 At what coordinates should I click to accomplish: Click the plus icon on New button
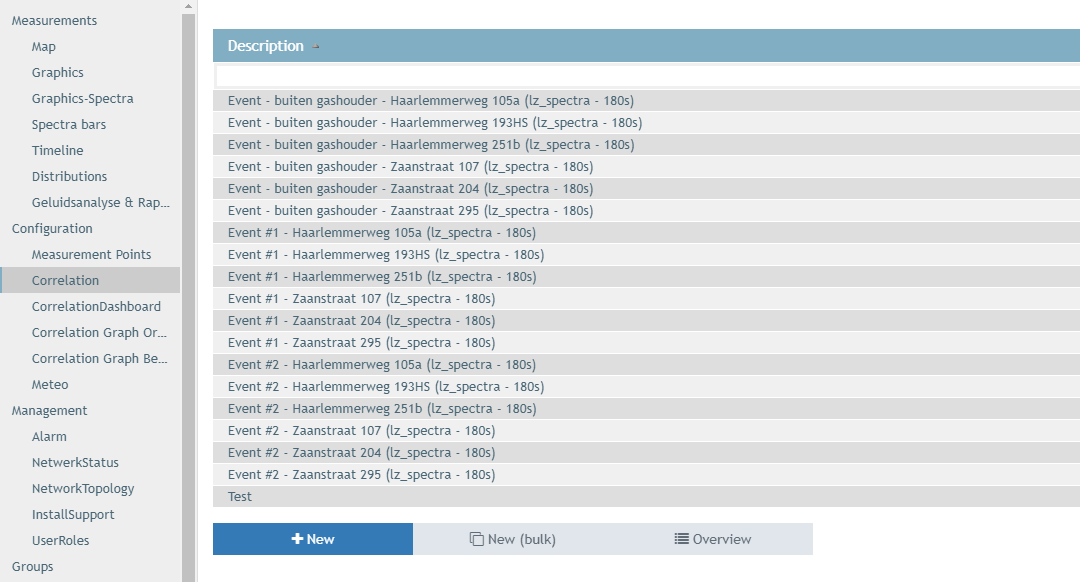[x=297, y=539]
